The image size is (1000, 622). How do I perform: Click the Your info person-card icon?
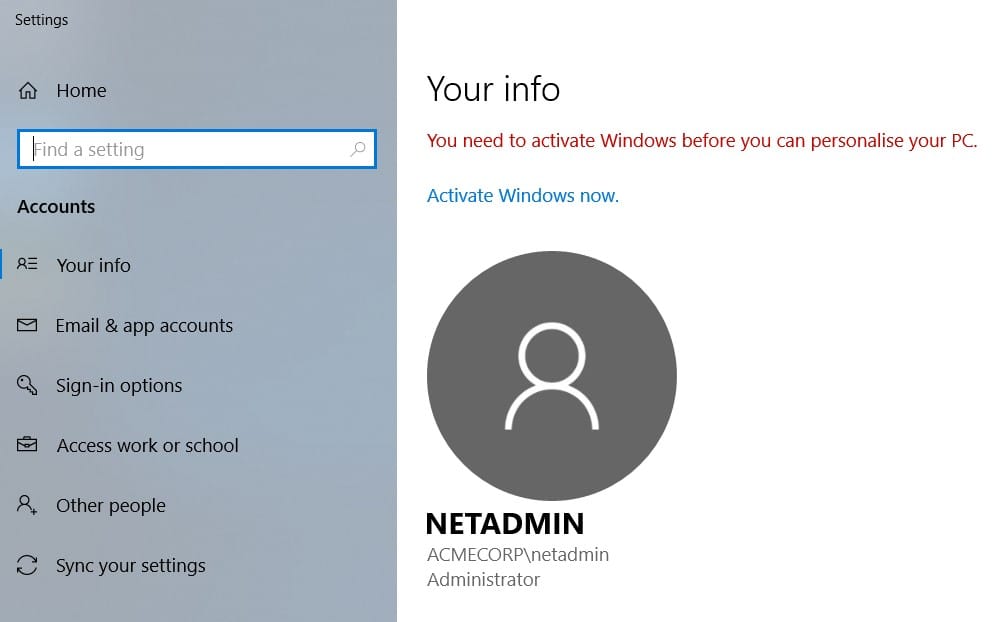pos(27,264)
